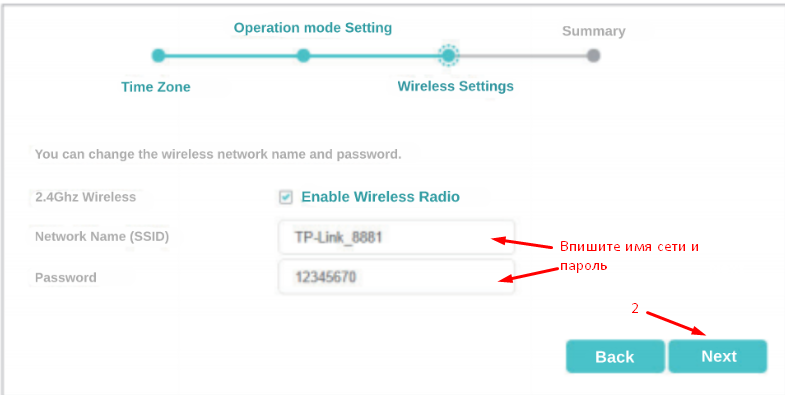Focus the Password field containing 12345670

pos(397,277)
